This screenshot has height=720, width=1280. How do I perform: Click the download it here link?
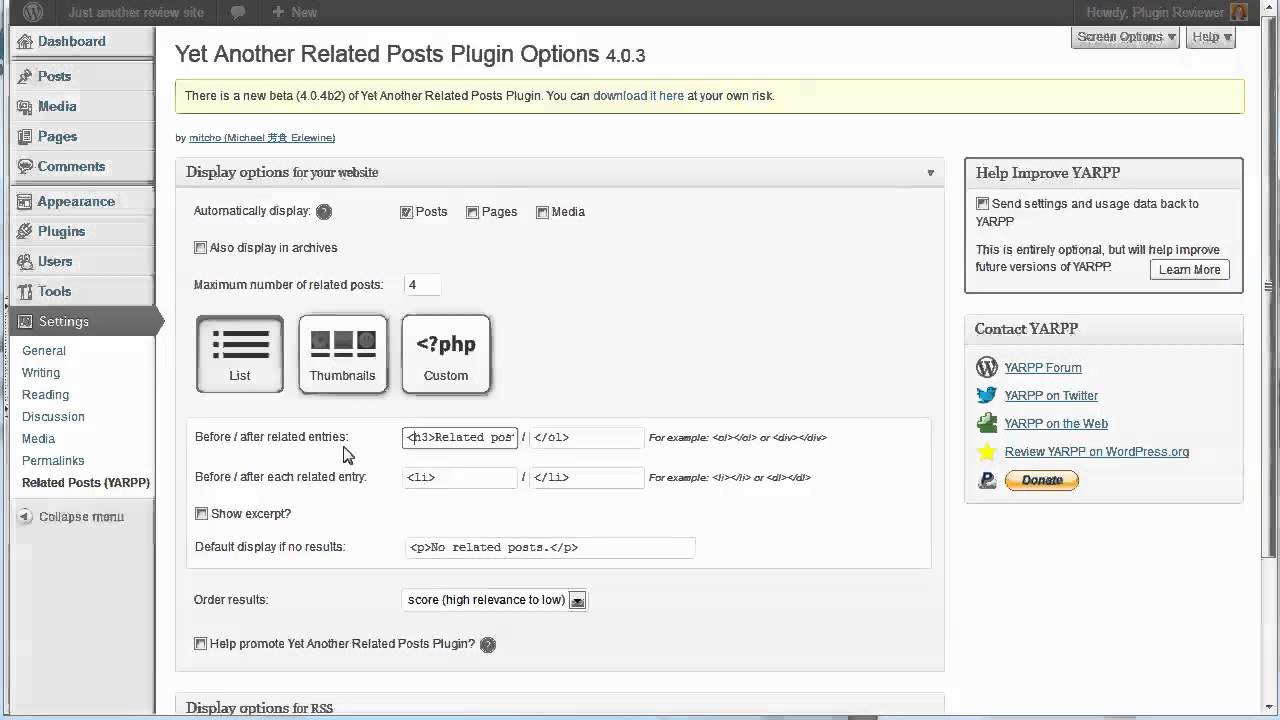[638, 96]
